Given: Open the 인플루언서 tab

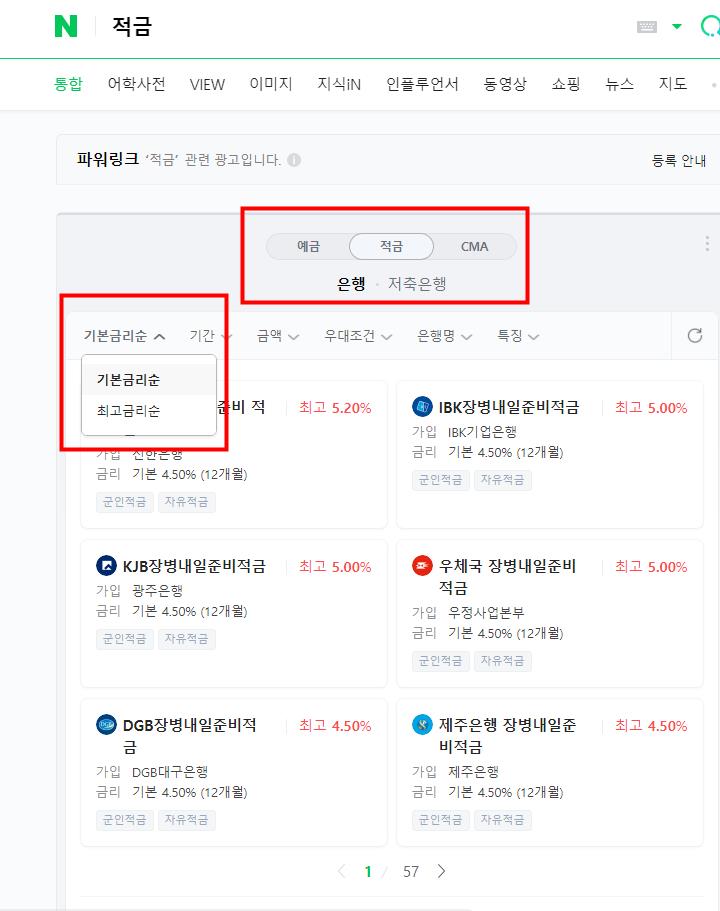Looking at the screenshot, I should (422, 84).
